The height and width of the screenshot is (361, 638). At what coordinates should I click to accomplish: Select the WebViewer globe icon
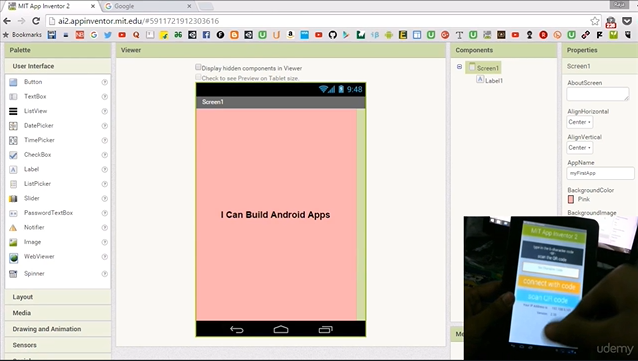(x=13, y=258)
